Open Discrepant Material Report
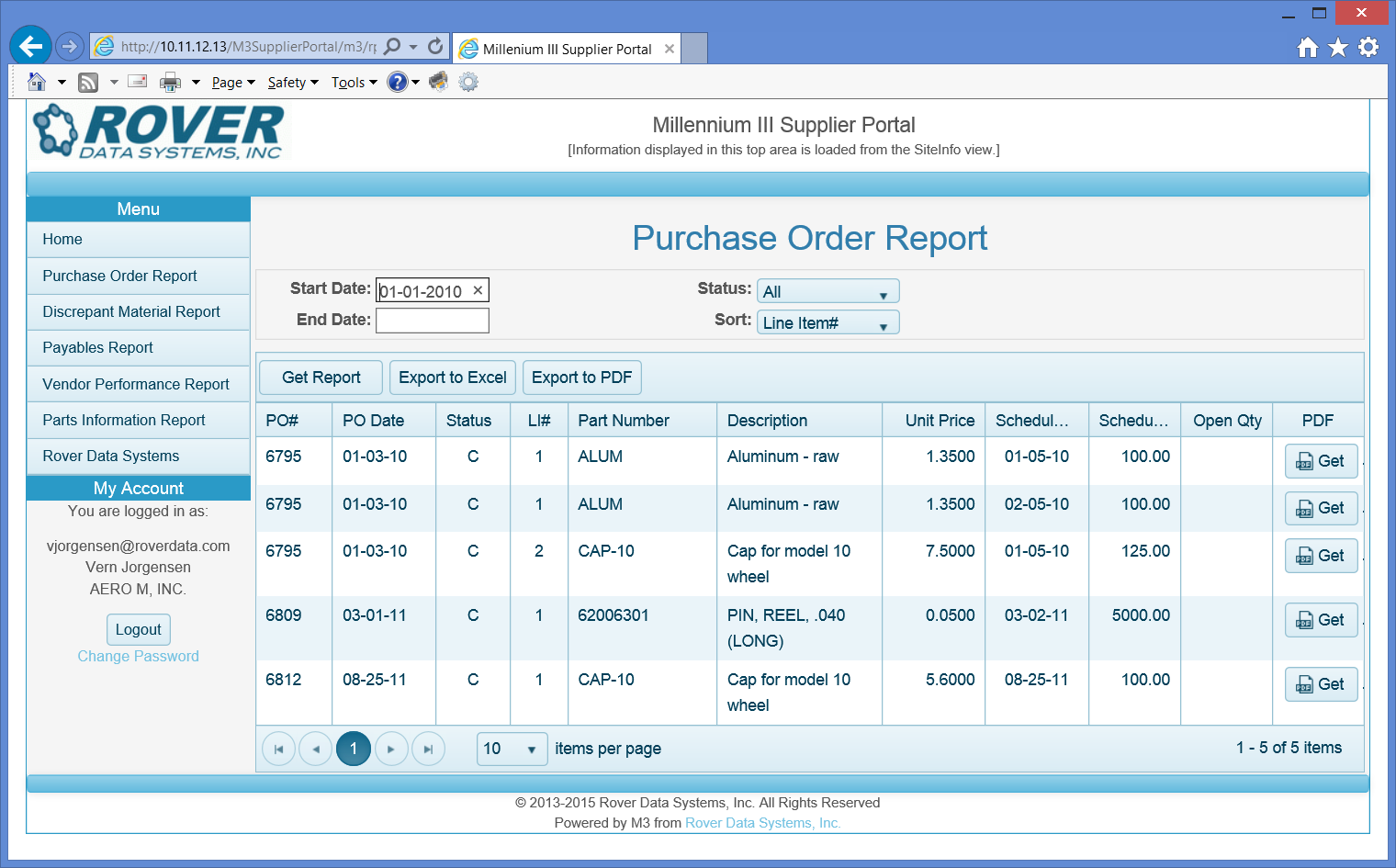The width and height of the screenshot is (1396, 868). [x=139, y=312]
